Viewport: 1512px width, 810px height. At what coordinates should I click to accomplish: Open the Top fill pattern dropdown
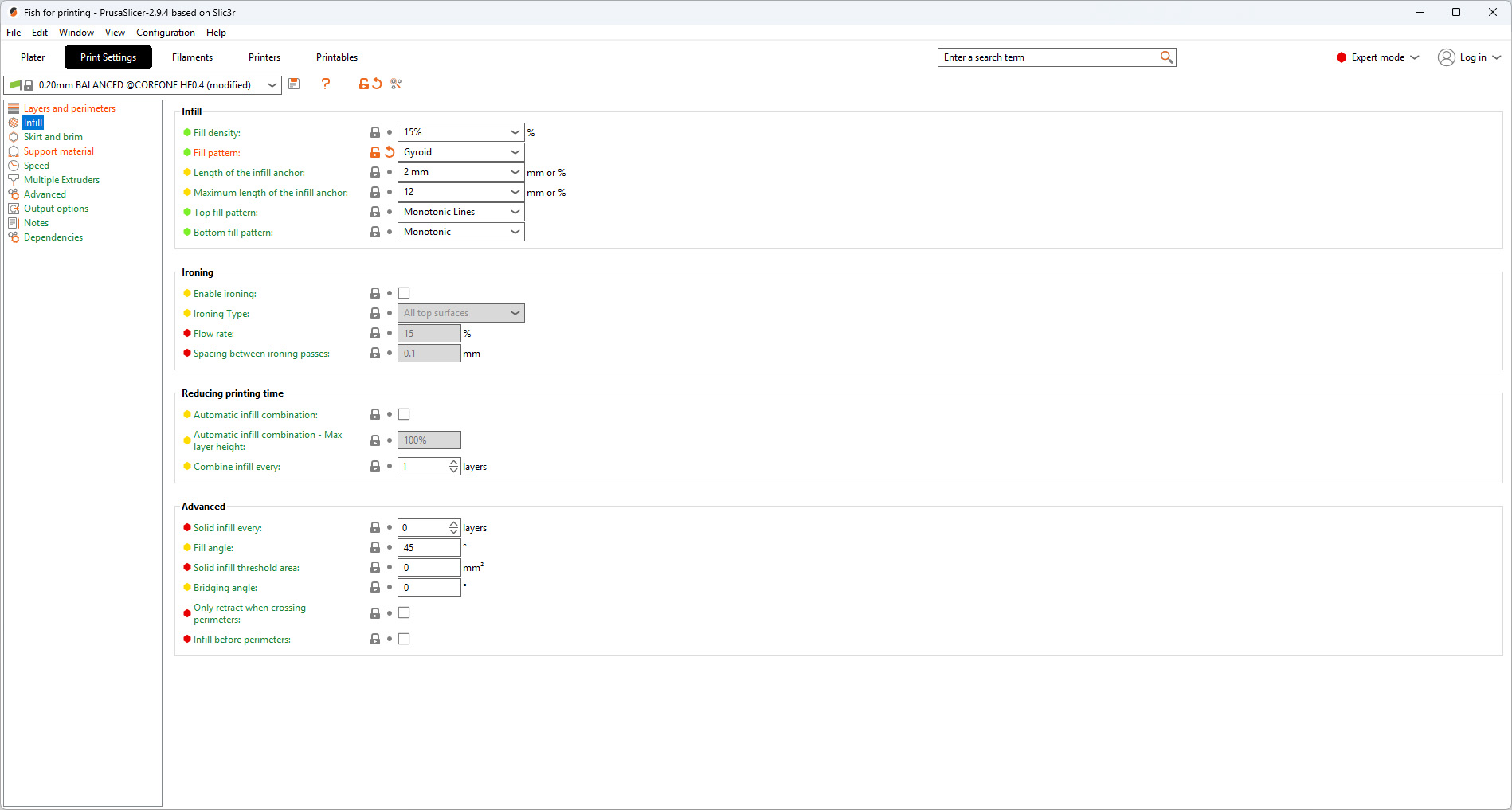pos(460,212)
